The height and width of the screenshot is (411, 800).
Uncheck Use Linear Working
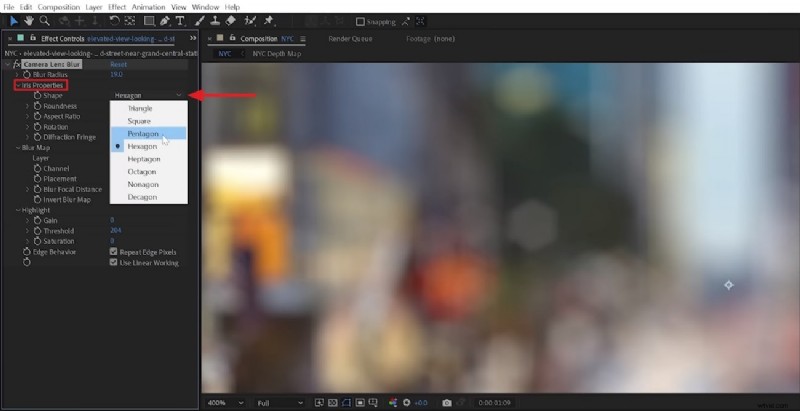[x=114, y=262]
